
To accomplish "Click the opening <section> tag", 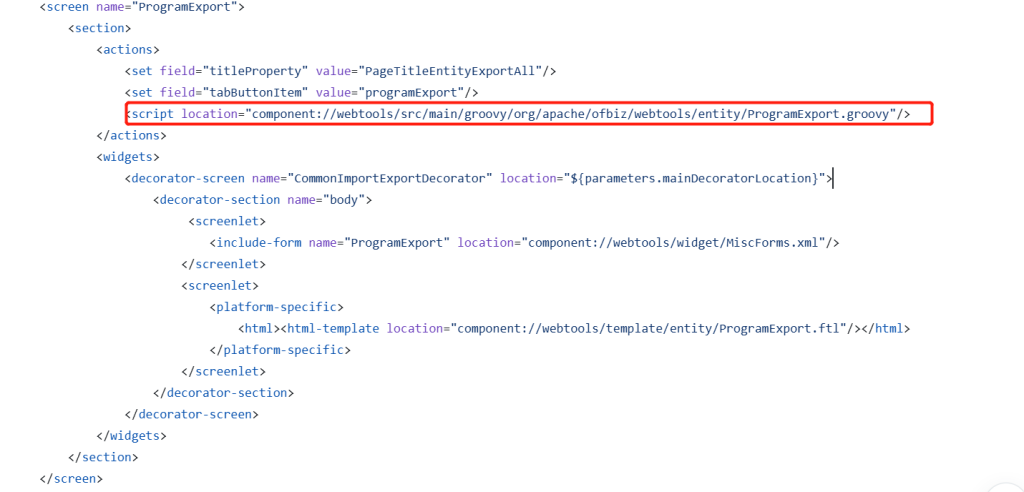I will 100,28.
